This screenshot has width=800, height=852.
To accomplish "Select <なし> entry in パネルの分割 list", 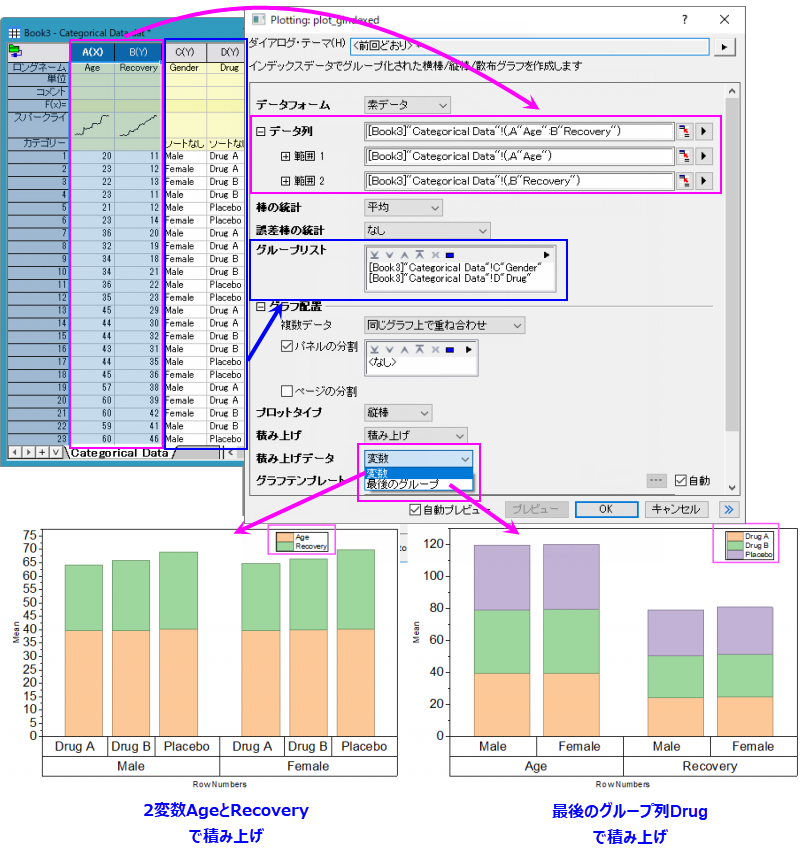I will [383, 362].
